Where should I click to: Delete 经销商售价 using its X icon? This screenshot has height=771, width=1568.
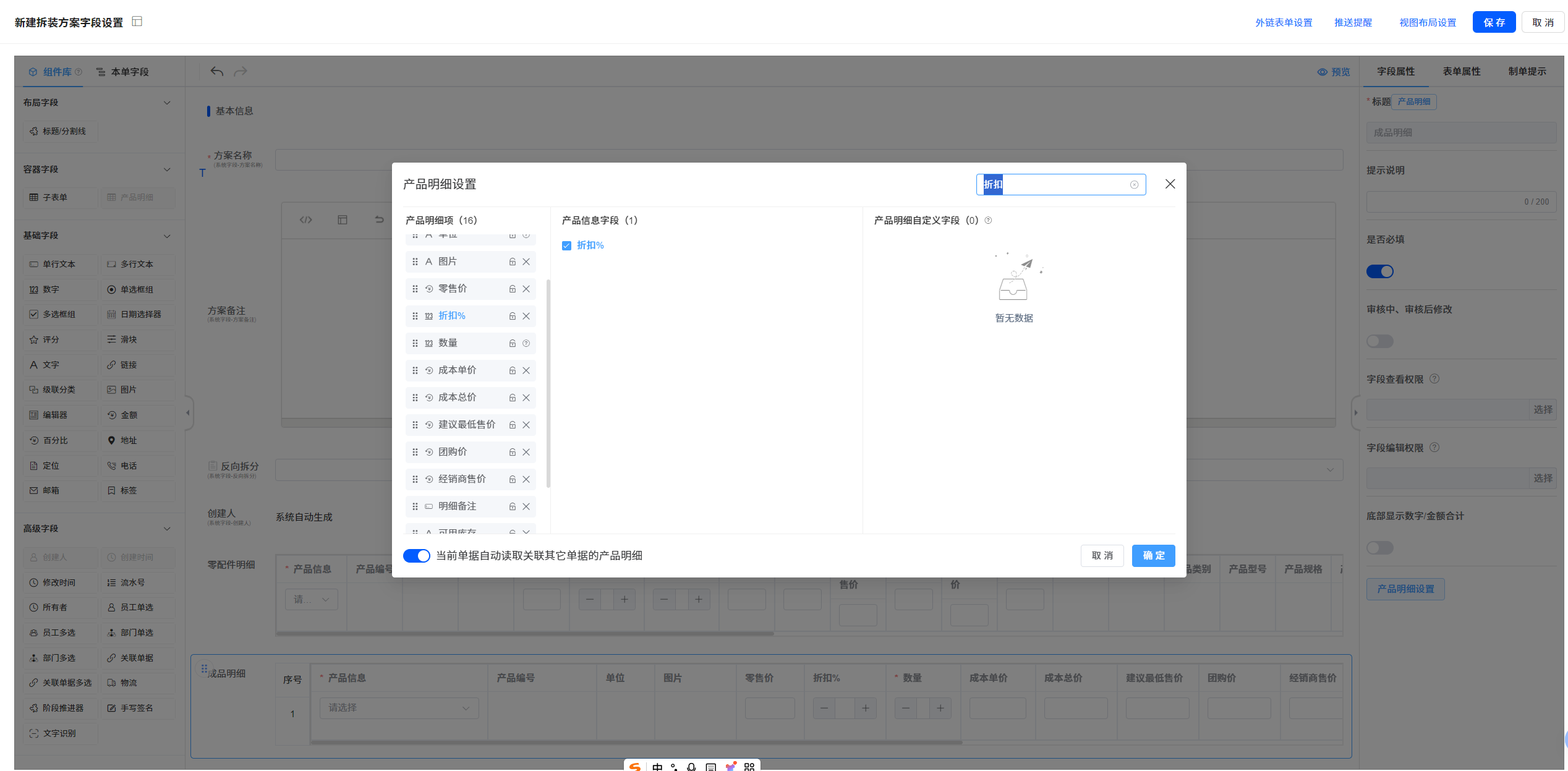pyautogui.click(x=526, y=479)
